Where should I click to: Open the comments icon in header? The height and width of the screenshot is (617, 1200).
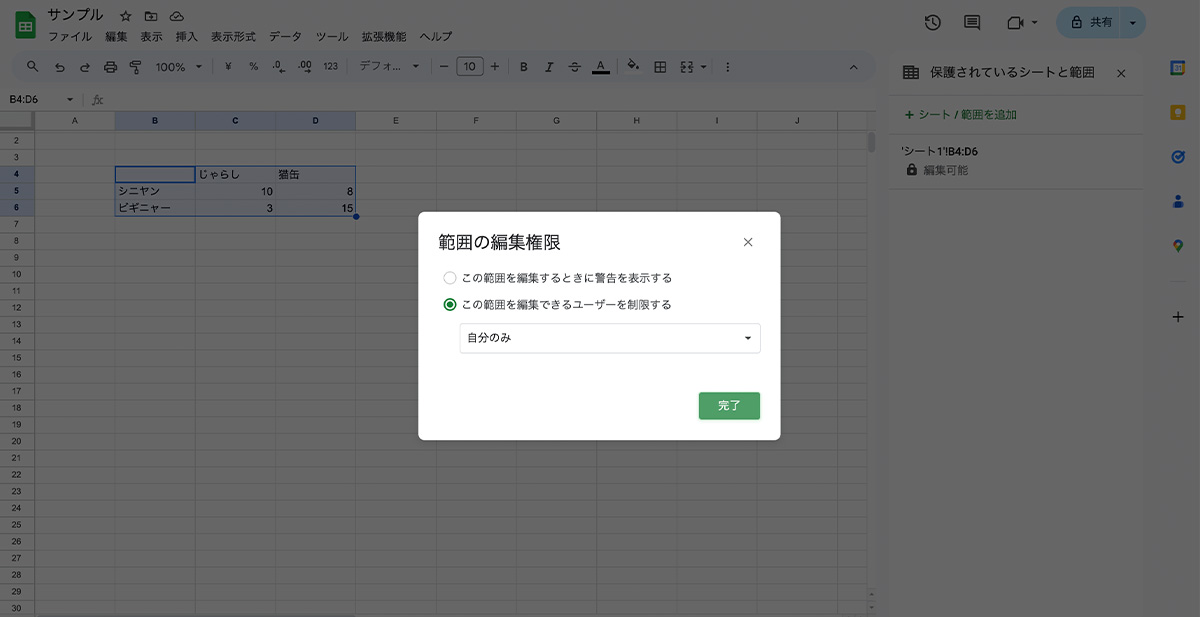971,22
